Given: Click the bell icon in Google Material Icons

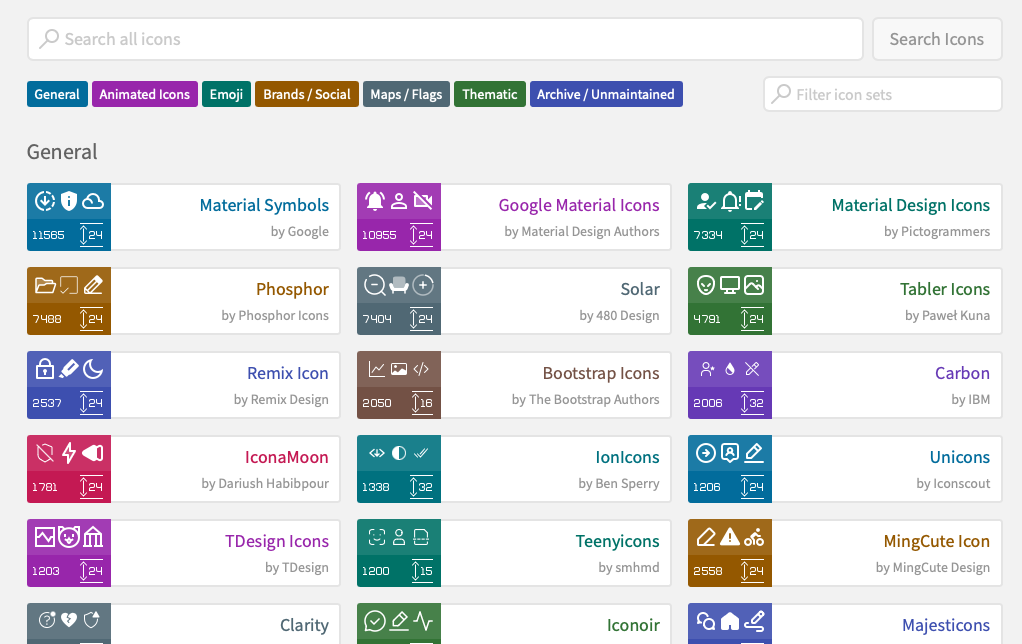Looking at the screenshot, I should (x=375, y=201).
